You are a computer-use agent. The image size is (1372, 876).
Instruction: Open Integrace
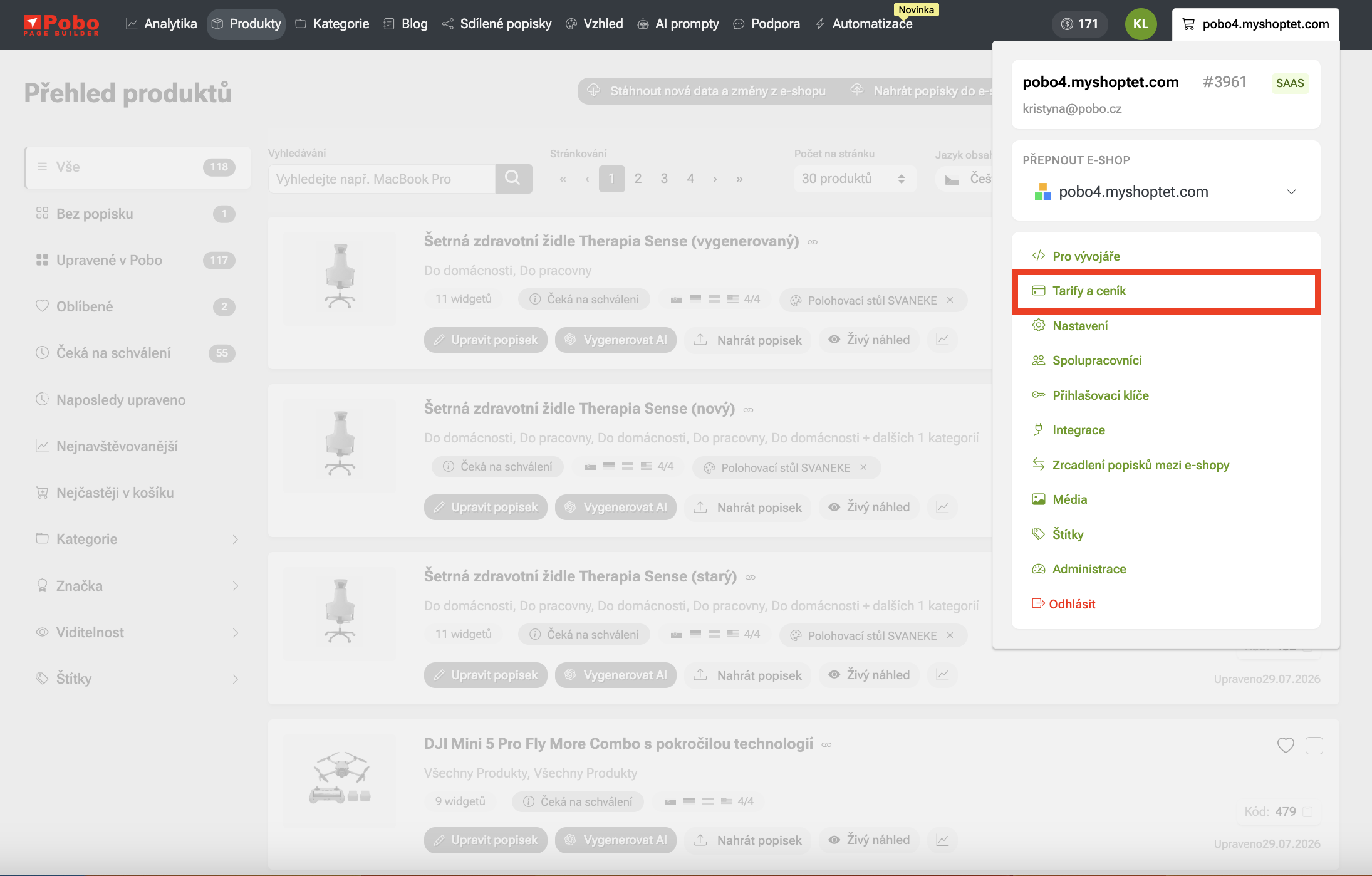(1068, 430)
